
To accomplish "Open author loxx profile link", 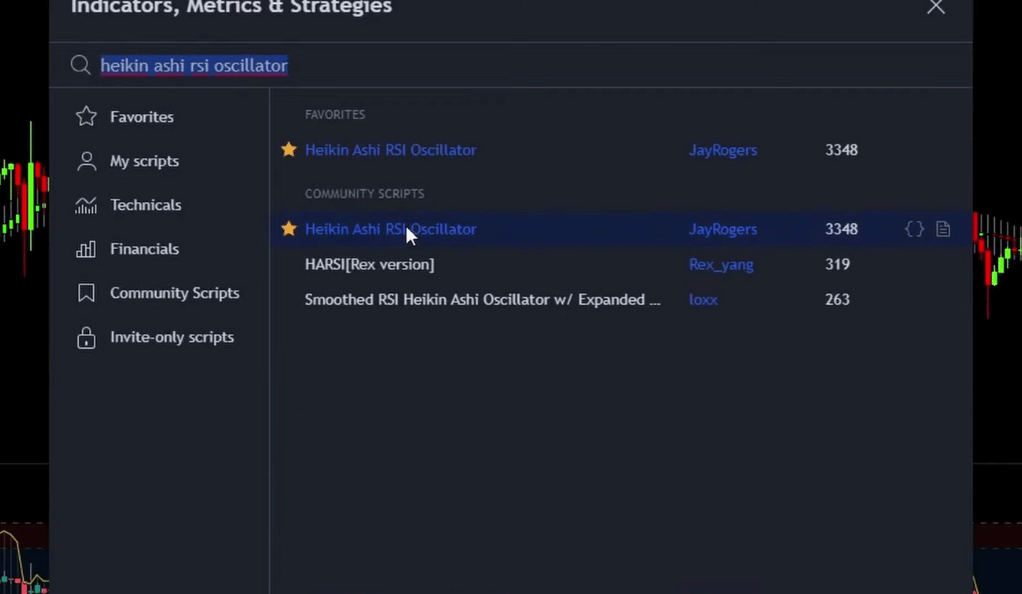I will [703, 299].
